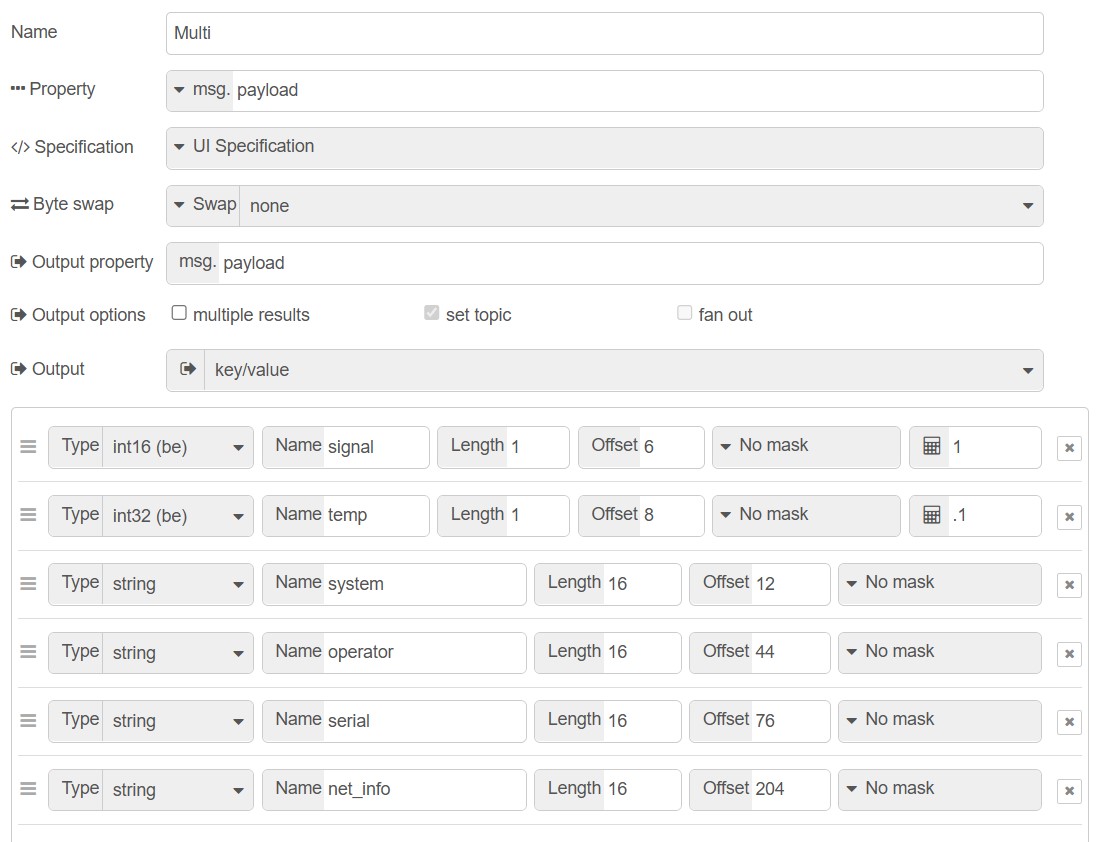
Task: Remove the serial row with its X icon
Action: point(1069,722)
